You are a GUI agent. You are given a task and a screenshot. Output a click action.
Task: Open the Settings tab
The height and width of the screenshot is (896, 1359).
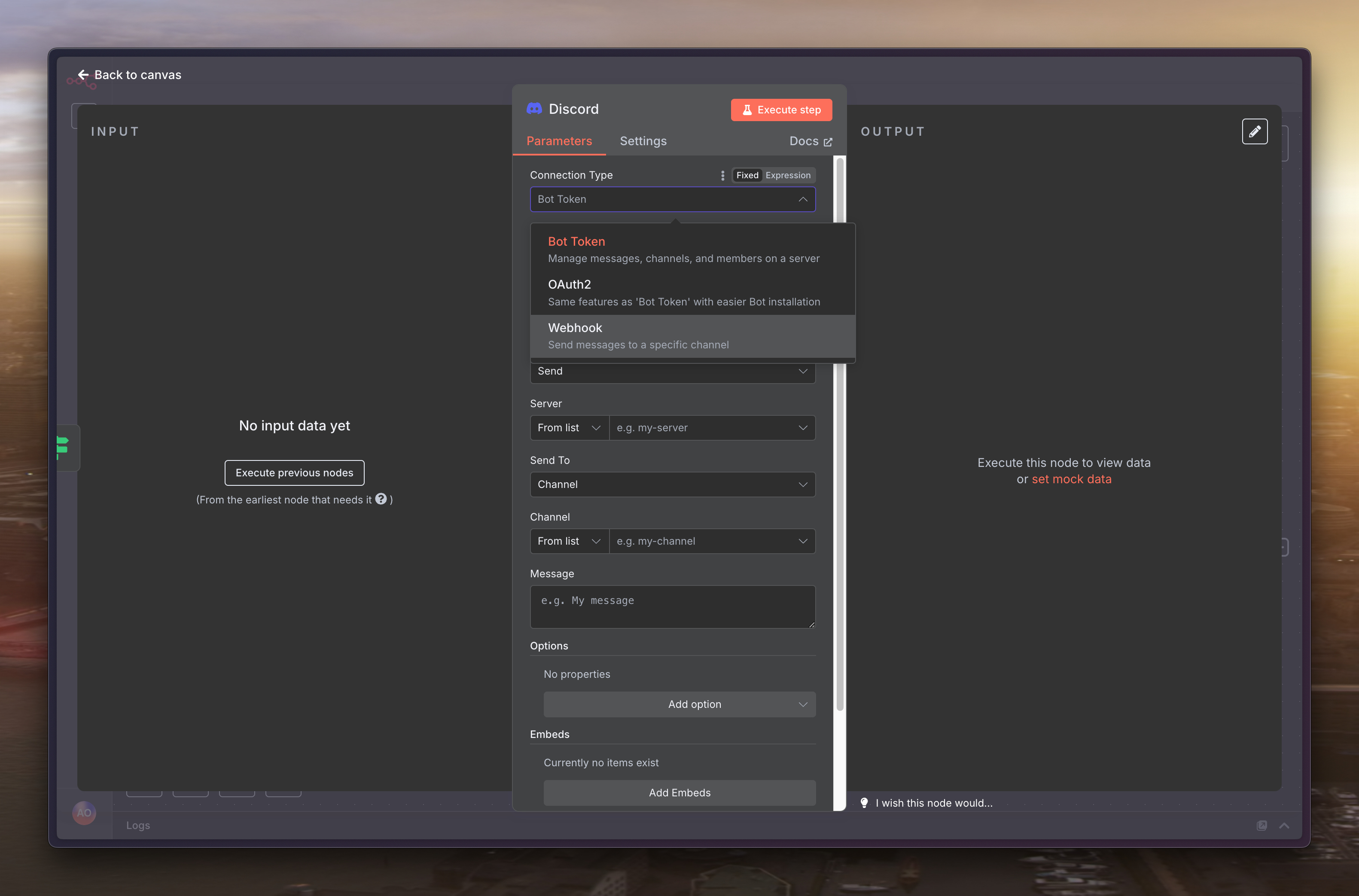point(643,141)
